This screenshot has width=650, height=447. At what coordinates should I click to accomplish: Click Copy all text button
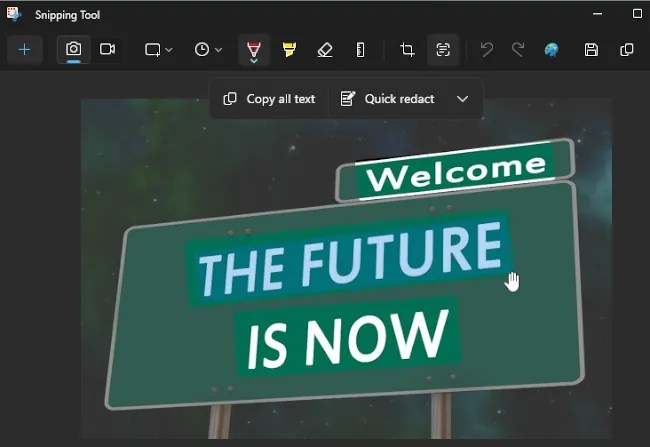coord(269,99)
